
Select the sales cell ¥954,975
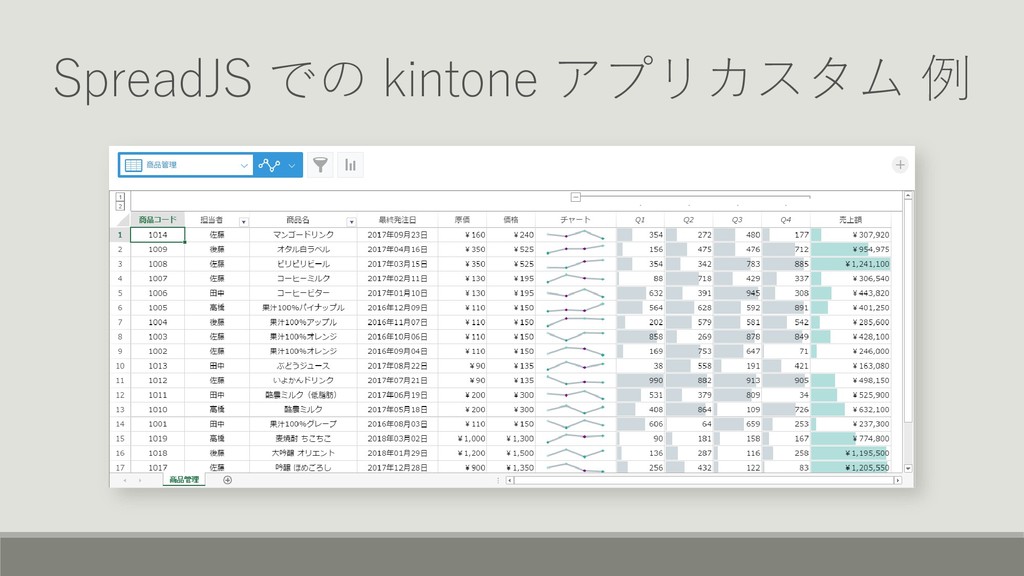850,249
